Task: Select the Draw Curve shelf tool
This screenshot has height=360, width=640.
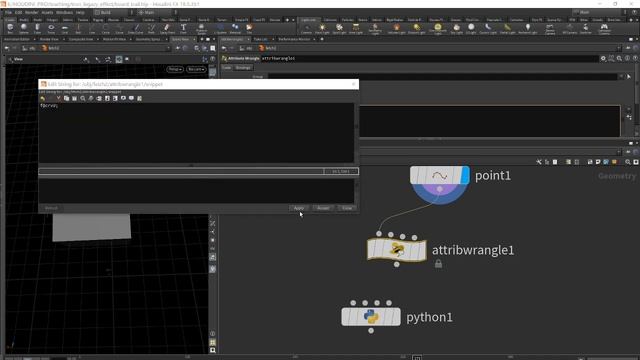Action: 136,29
